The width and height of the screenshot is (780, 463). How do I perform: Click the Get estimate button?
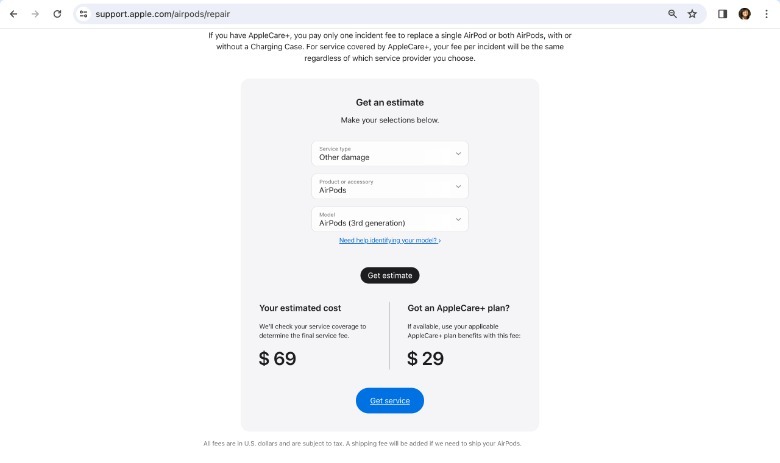390,275
